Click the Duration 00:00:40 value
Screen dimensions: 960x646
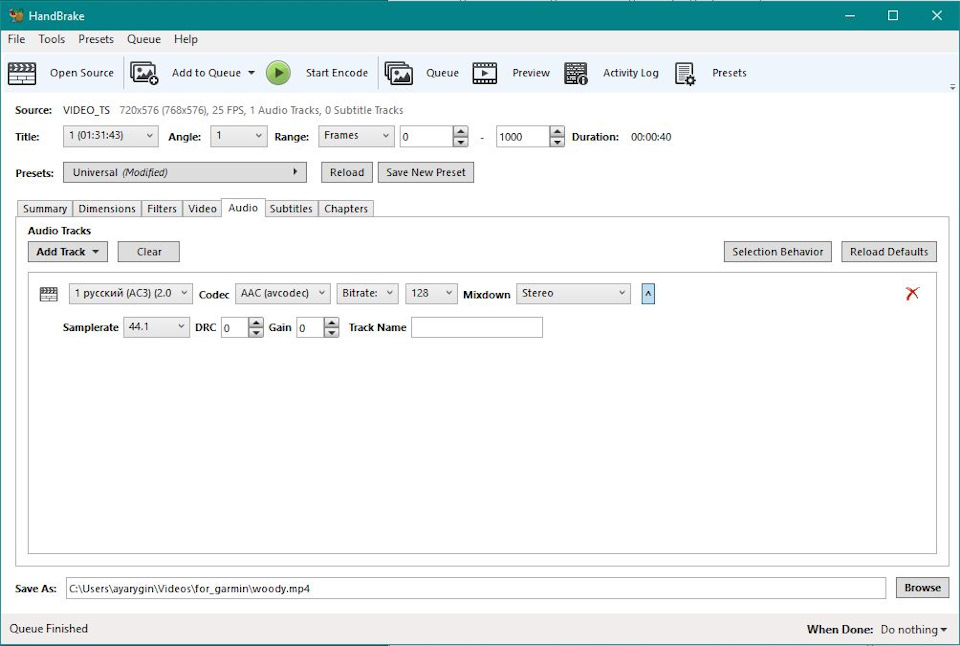[x=651, y=137]
